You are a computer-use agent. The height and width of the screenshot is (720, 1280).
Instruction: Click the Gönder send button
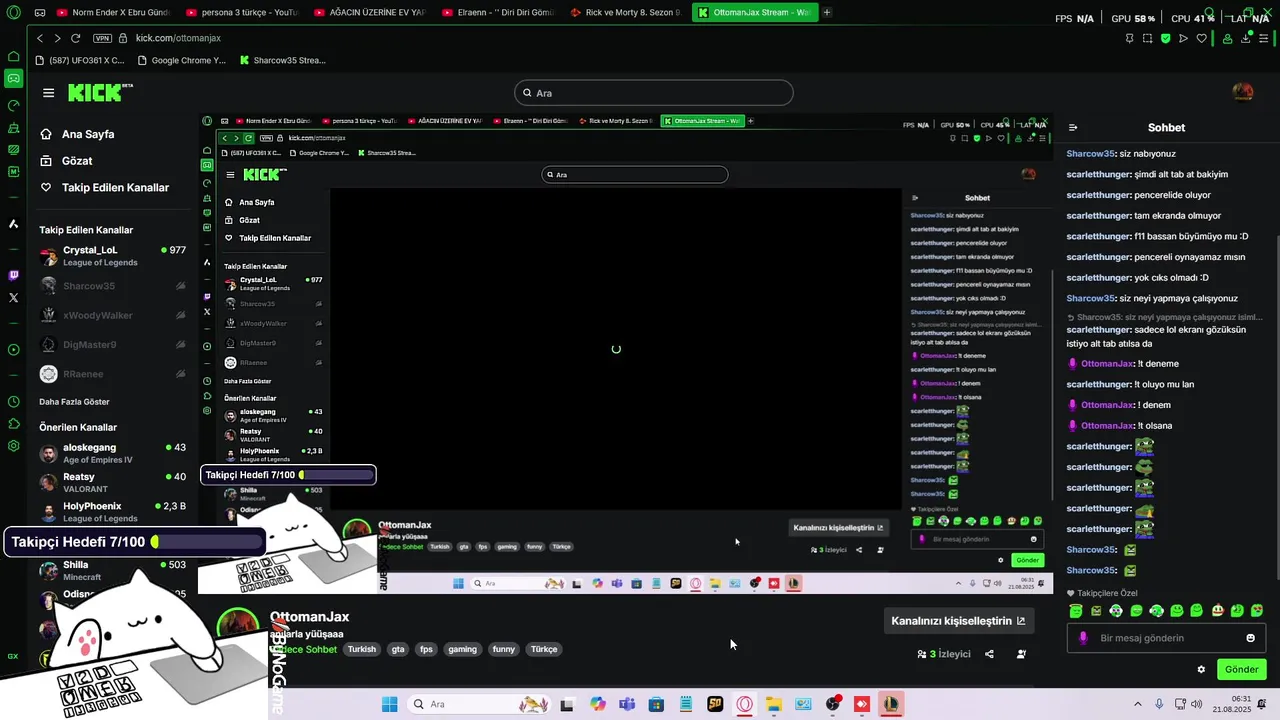(1242, 669)
